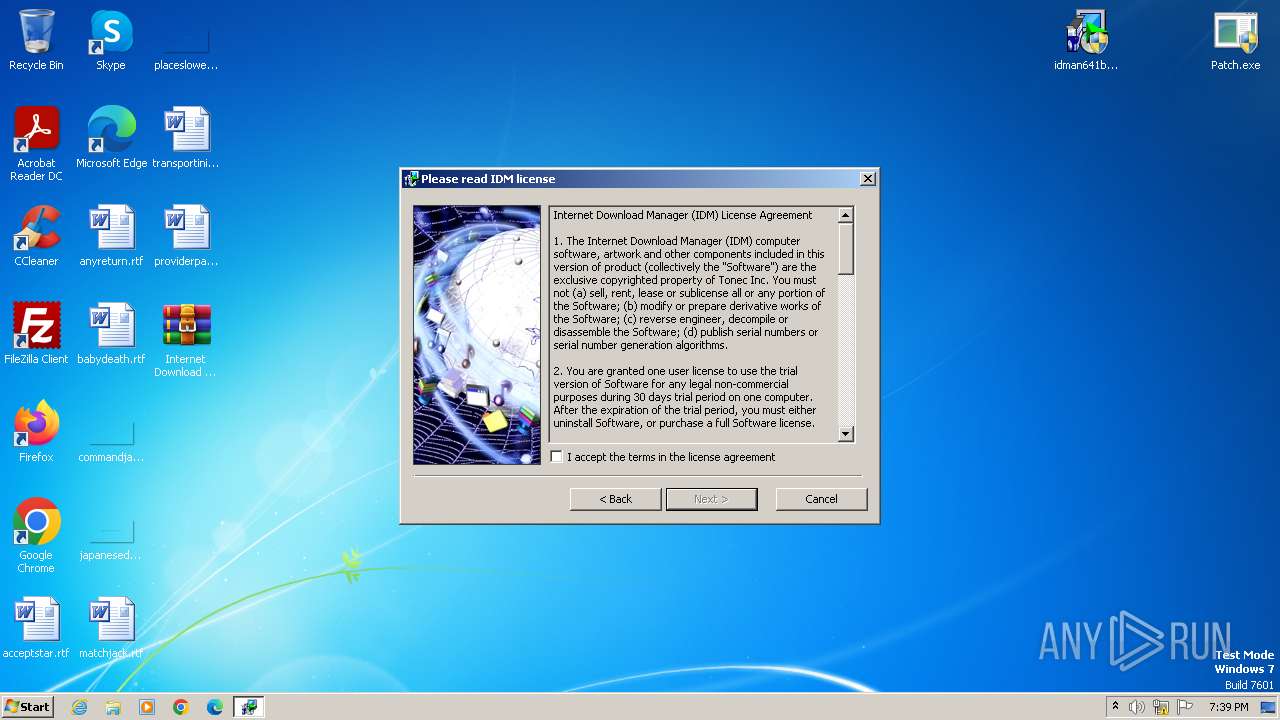Click the Back button in IDM setup
Image resolution: width=1280 pixels, height=720 pixels.
[x=616, y=499]
